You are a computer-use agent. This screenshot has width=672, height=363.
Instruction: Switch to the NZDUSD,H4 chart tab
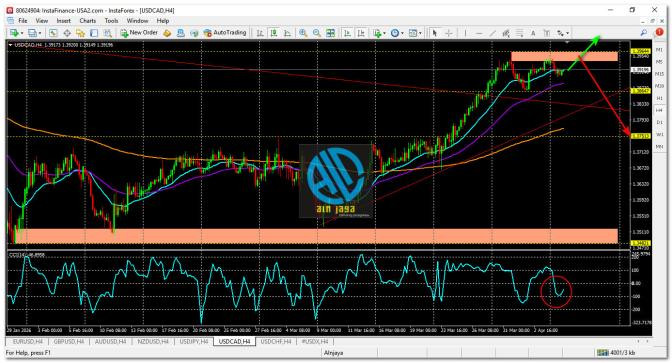tap(153, 342)
